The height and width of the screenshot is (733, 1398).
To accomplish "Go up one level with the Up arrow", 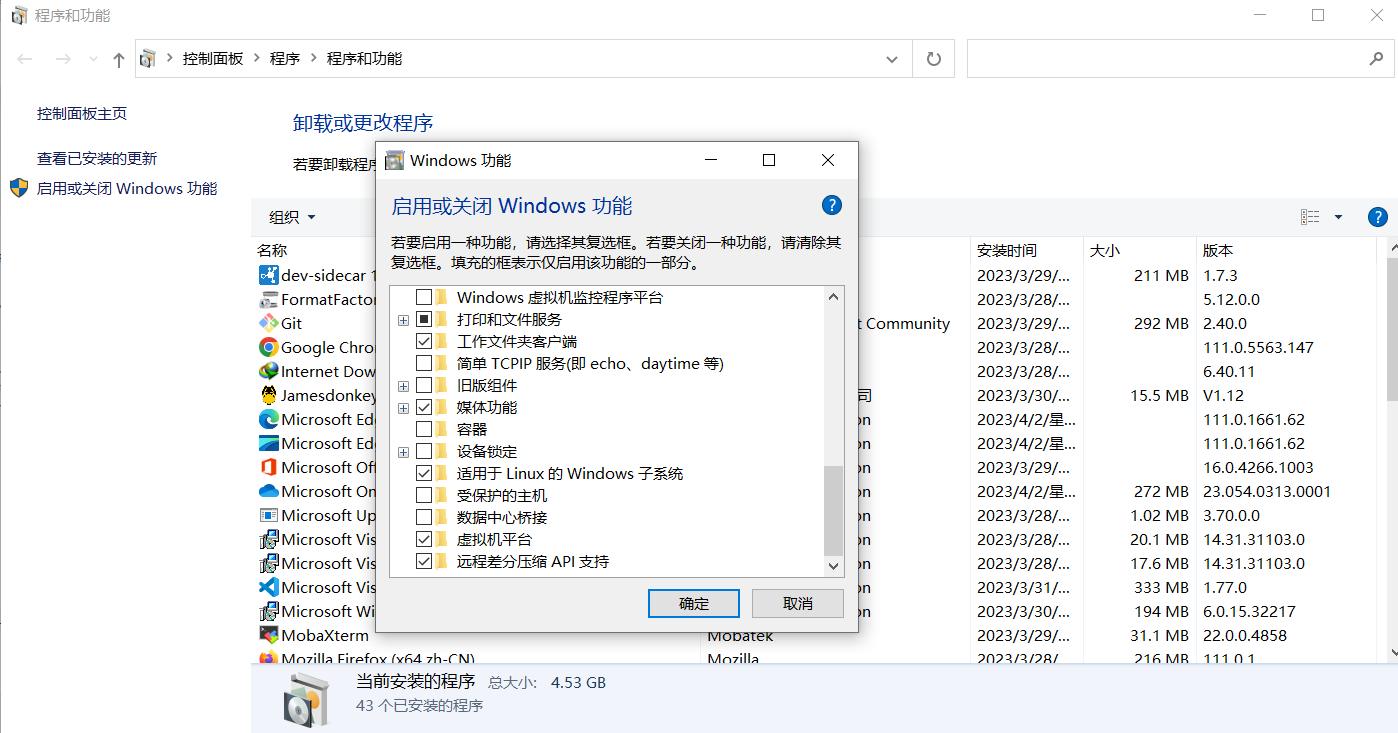I will pyautogui.click(x=119, y=59).
